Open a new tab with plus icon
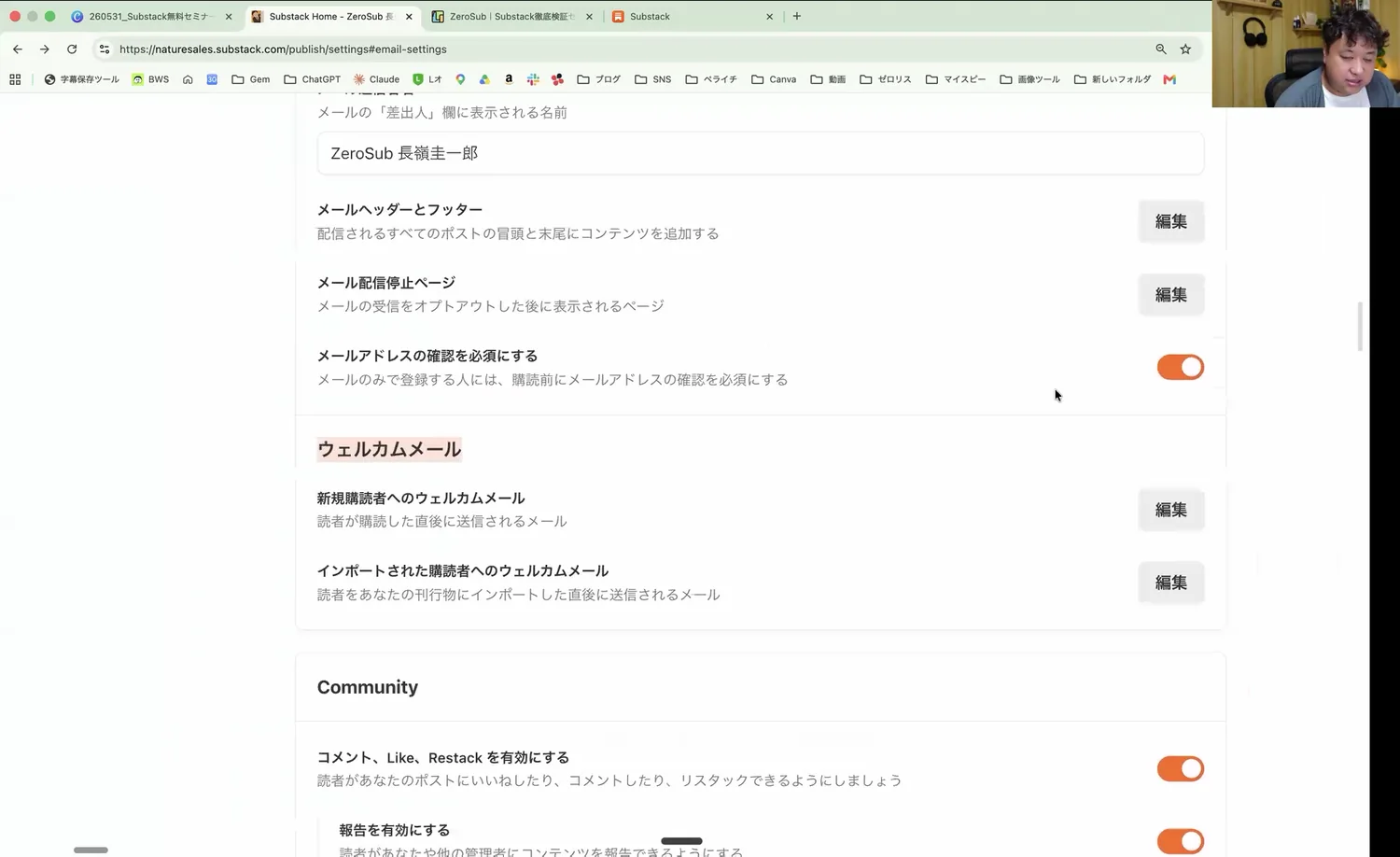The width and height of the screenshot is (1400, 857). 796,16
